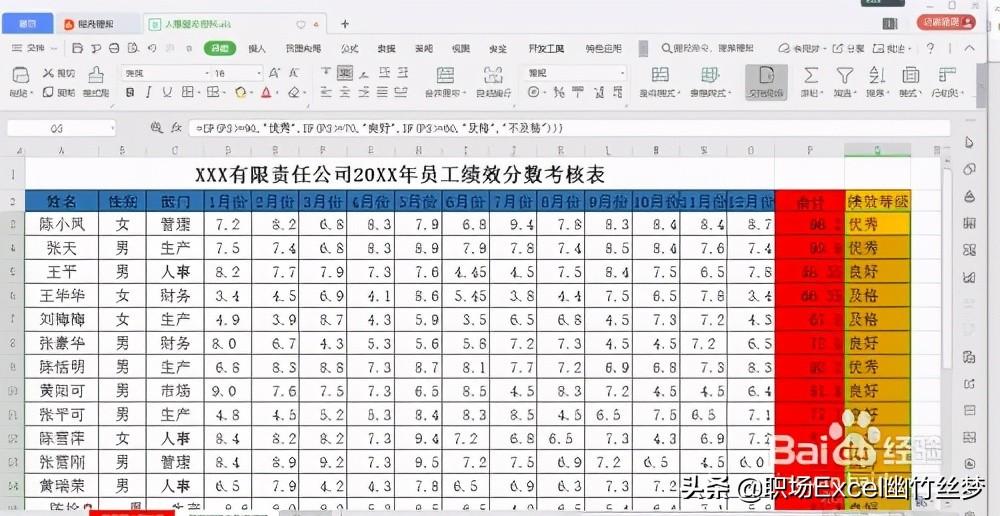
Task: Click the Share button
Action: tap(849, 48)
